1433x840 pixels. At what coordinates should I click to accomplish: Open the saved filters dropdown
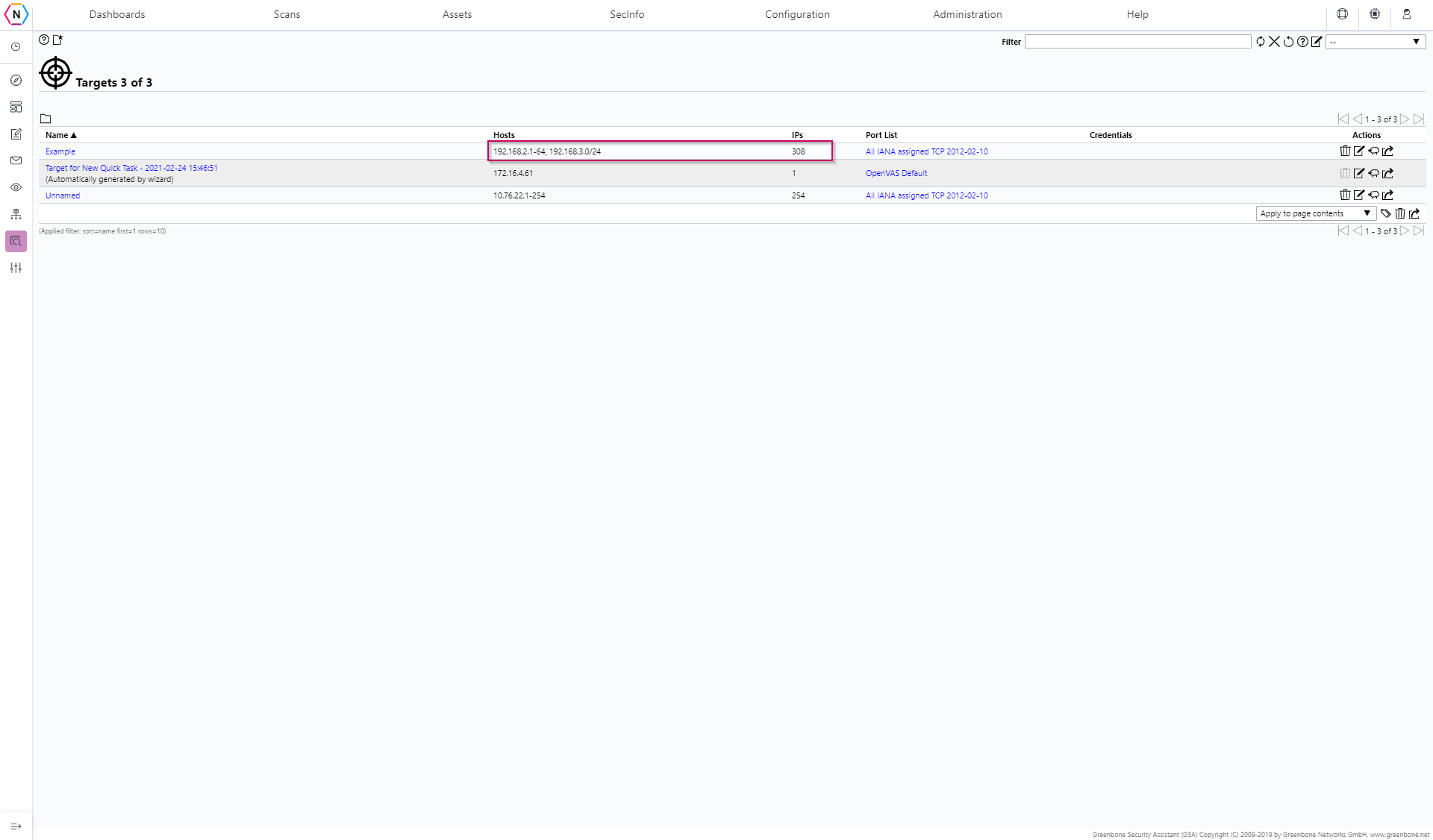[1376, 42]
